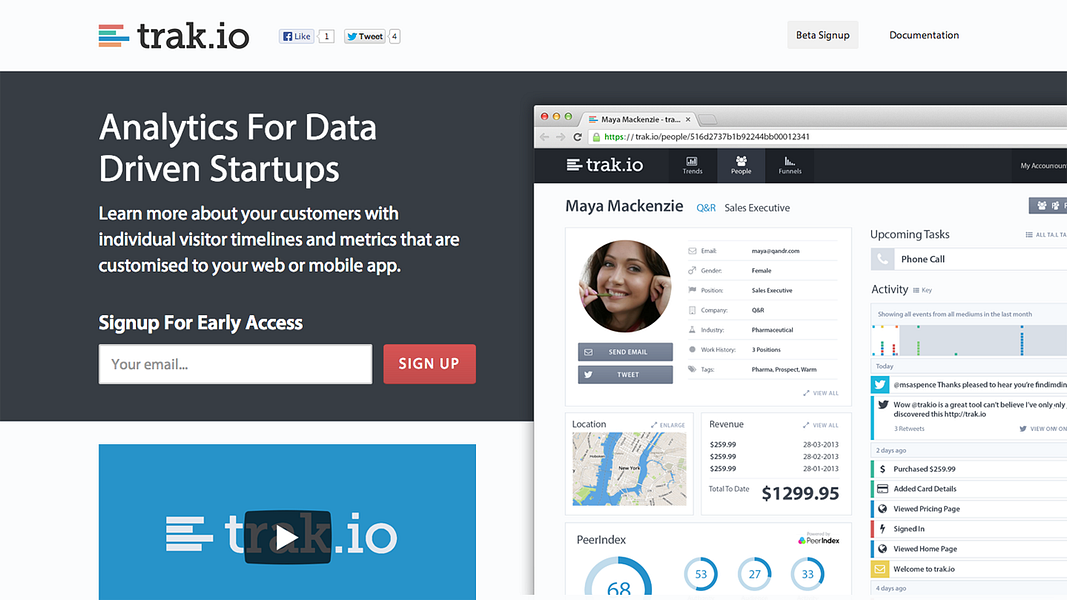The width and height of the screenshot is (1067, 600).
Task: Open the Trends tab in dashboard
Action: [x=692, y=165]
